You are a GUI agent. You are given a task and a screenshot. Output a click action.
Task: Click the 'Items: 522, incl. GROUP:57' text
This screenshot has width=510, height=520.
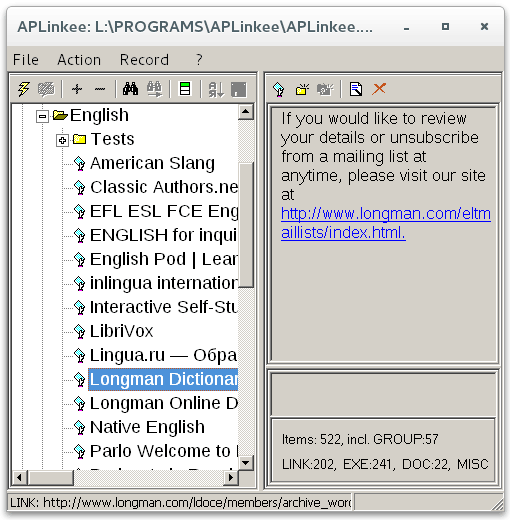click(360, 439)
